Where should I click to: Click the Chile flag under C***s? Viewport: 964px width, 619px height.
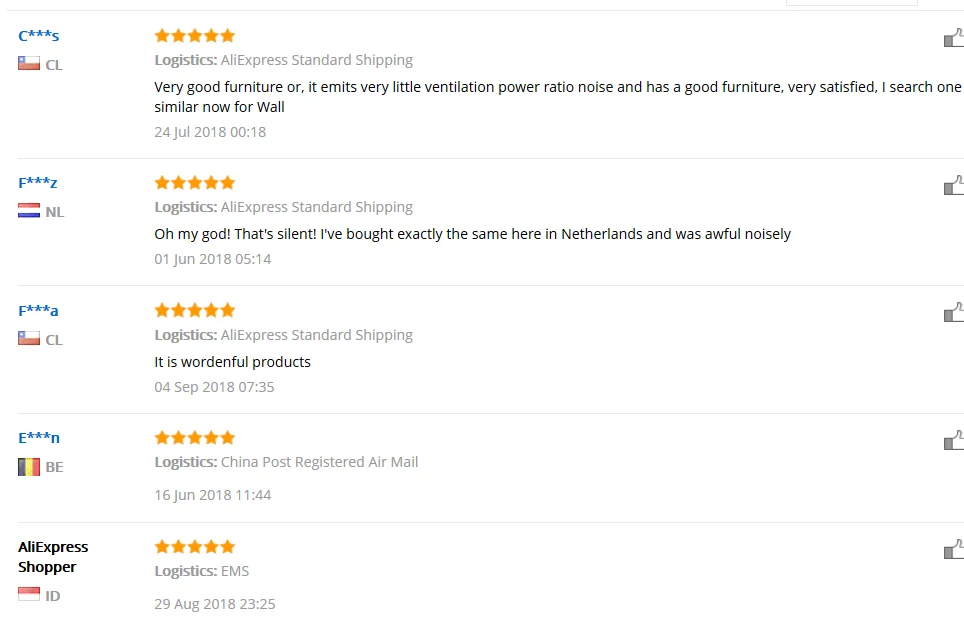pyautogui.click(x=29, y=64)
